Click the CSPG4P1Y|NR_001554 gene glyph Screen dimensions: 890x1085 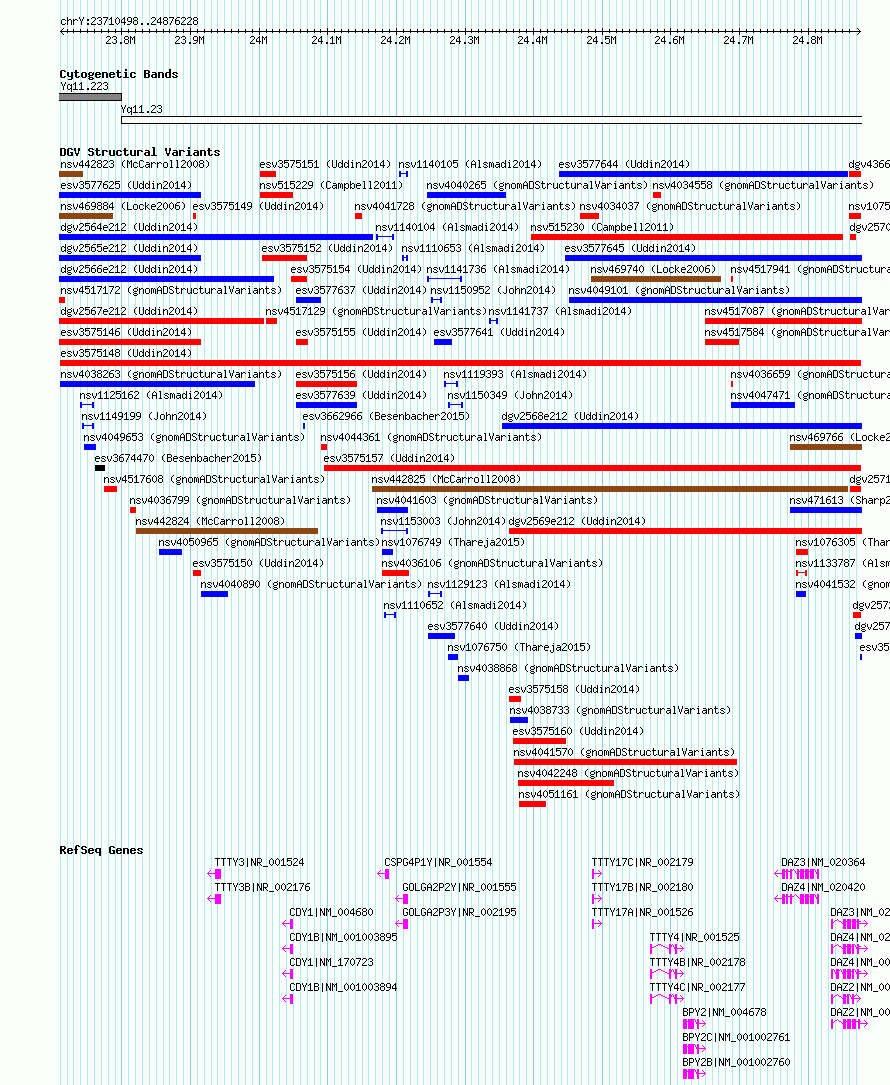click(x=383, y=874)
